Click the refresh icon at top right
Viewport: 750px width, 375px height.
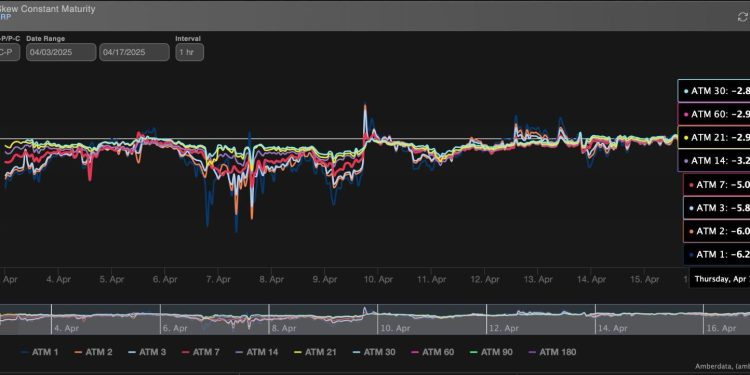click(743, 18)
